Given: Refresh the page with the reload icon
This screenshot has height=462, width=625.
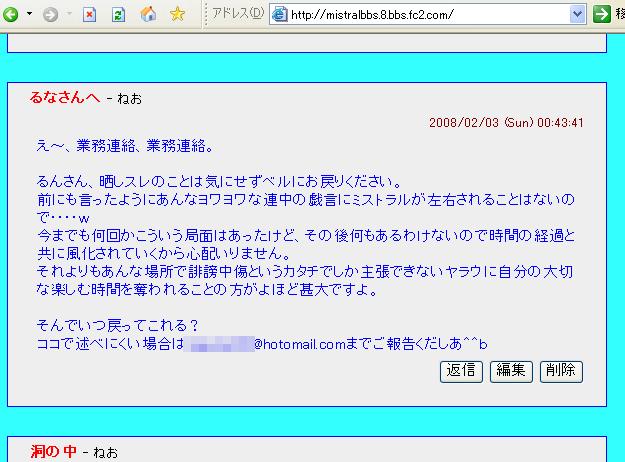Looking at the screenshot, I should (x=118, y=14).
